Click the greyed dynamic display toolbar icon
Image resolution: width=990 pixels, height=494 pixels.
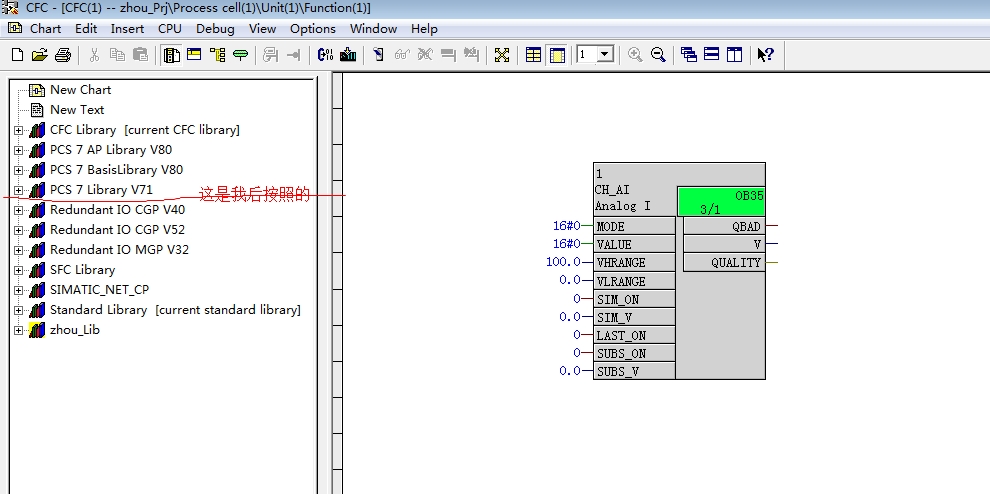(448, 55)
